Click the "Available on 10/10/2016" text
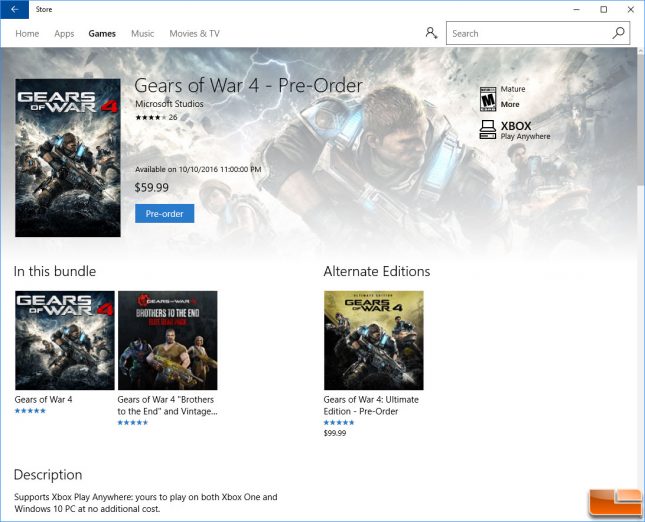645x522 pixels. 198,169
